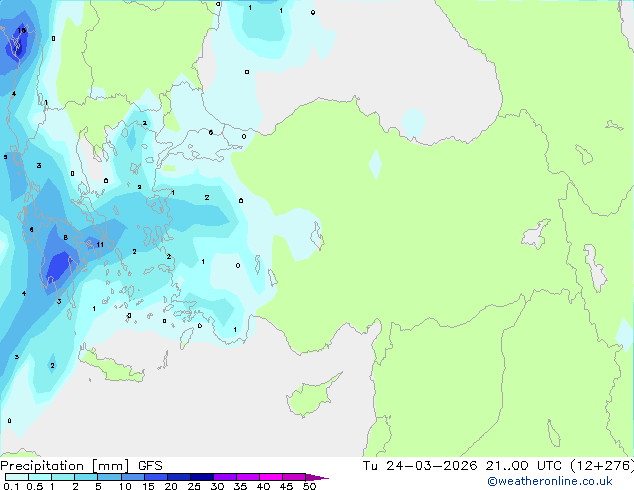Click the 'Precipitation [mm] GFS' title text
The image size is (634, 490).
pos(81,466)
